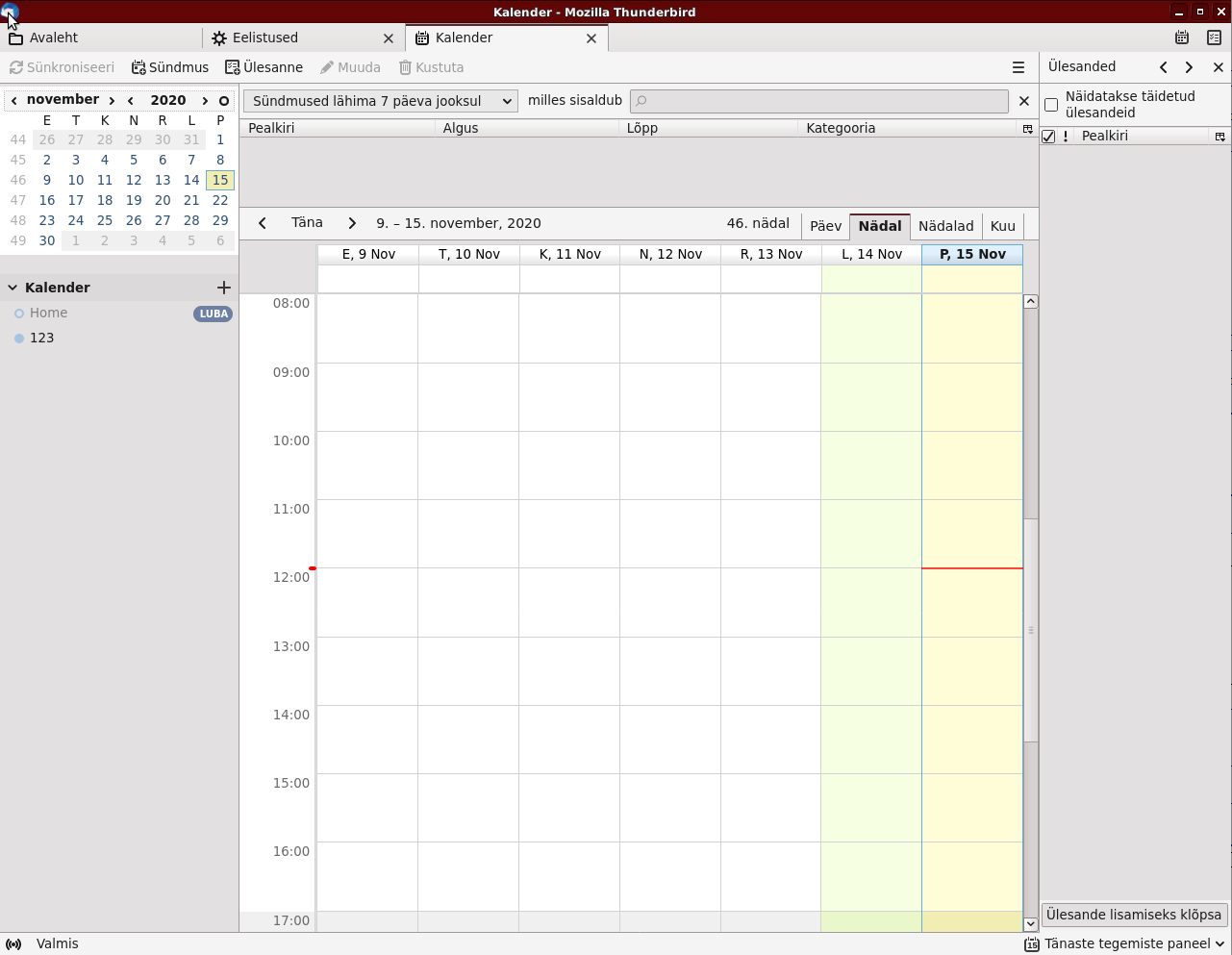Open the hamburger application menu
The width and height of the screenshot is (1232, 955).
(x=1018, y=67)
